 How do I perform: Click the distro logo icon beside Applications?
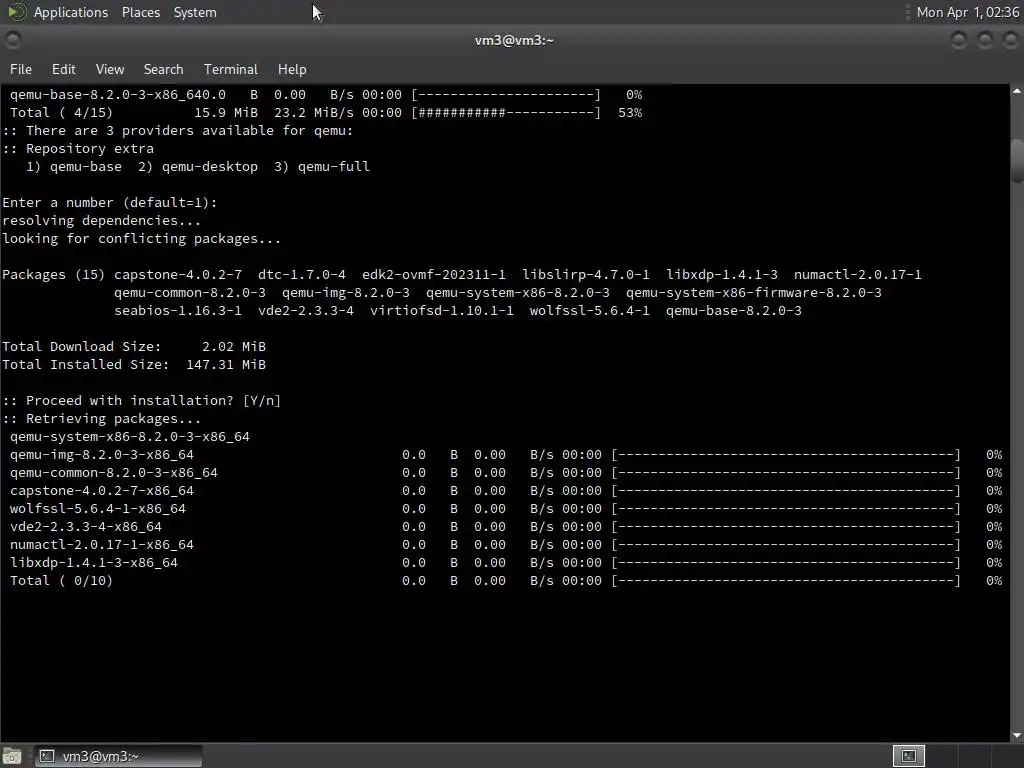point(17,12)
